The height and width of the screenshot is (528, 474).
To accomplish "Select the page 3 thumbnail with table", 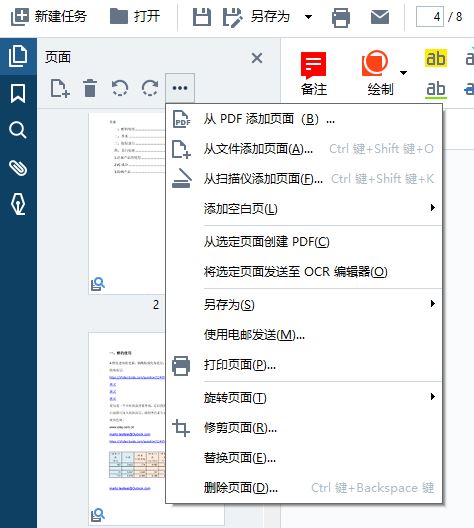I will coord(127,429).
